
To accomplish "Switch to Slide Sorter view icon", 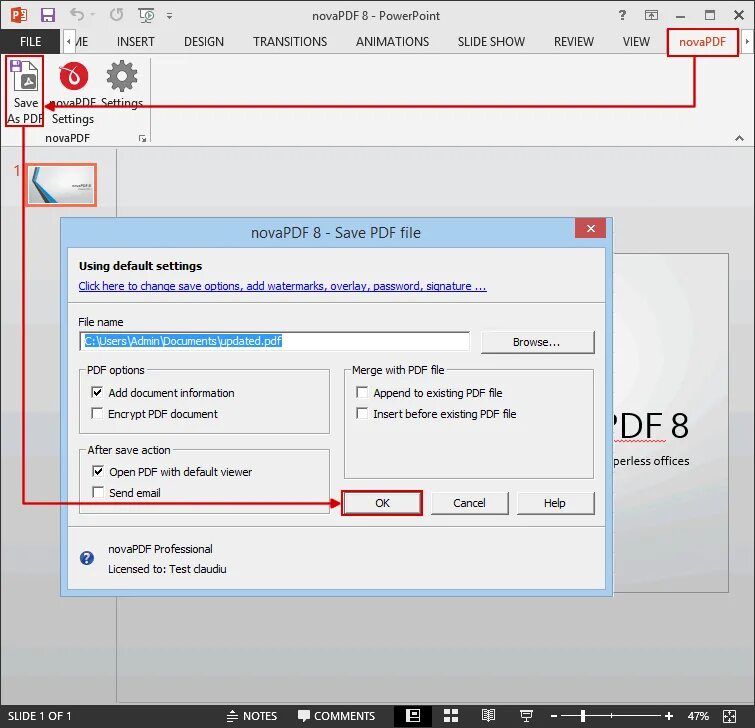I will pyautogui.click(x=451, y=716).
